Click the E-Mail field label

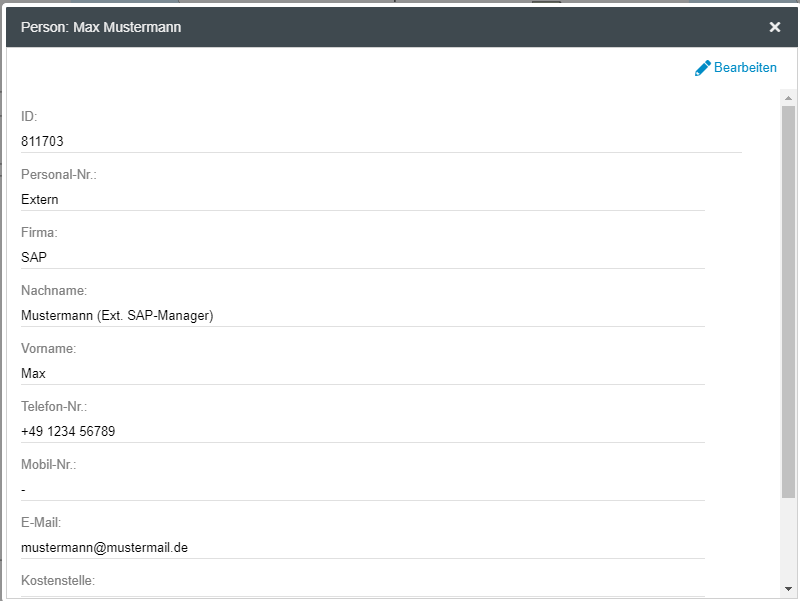(x=41, y=522)
